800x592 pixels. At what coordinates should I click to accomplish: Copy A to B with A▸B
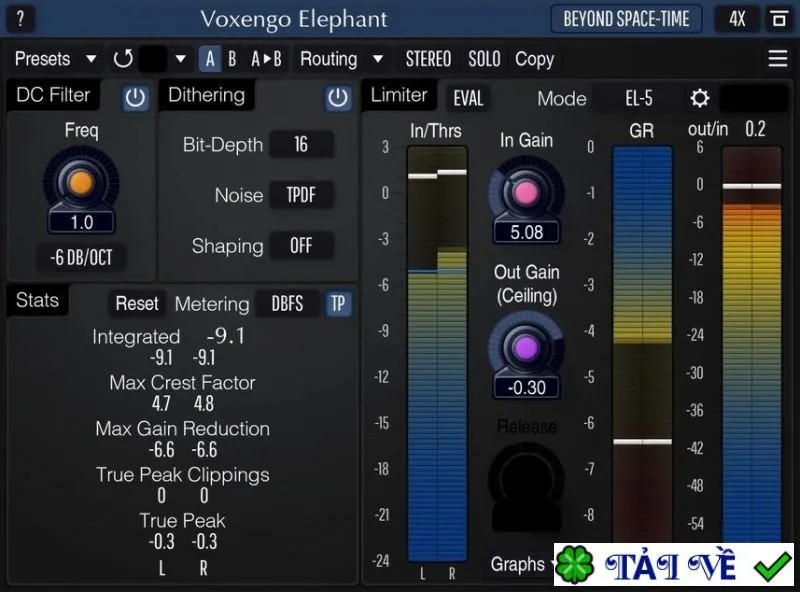pyautogui.click(x=266, y=59)
